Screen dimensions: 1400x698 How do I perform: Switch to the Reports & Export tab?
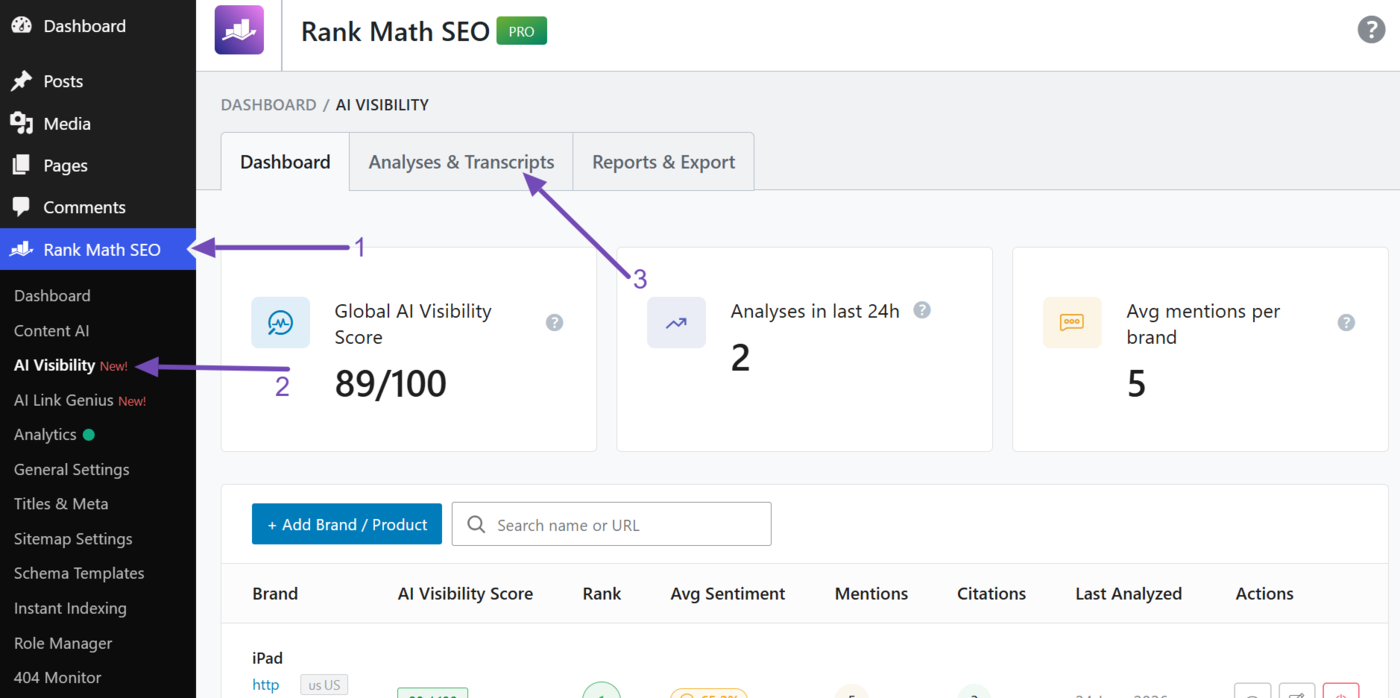coord(663,162)
